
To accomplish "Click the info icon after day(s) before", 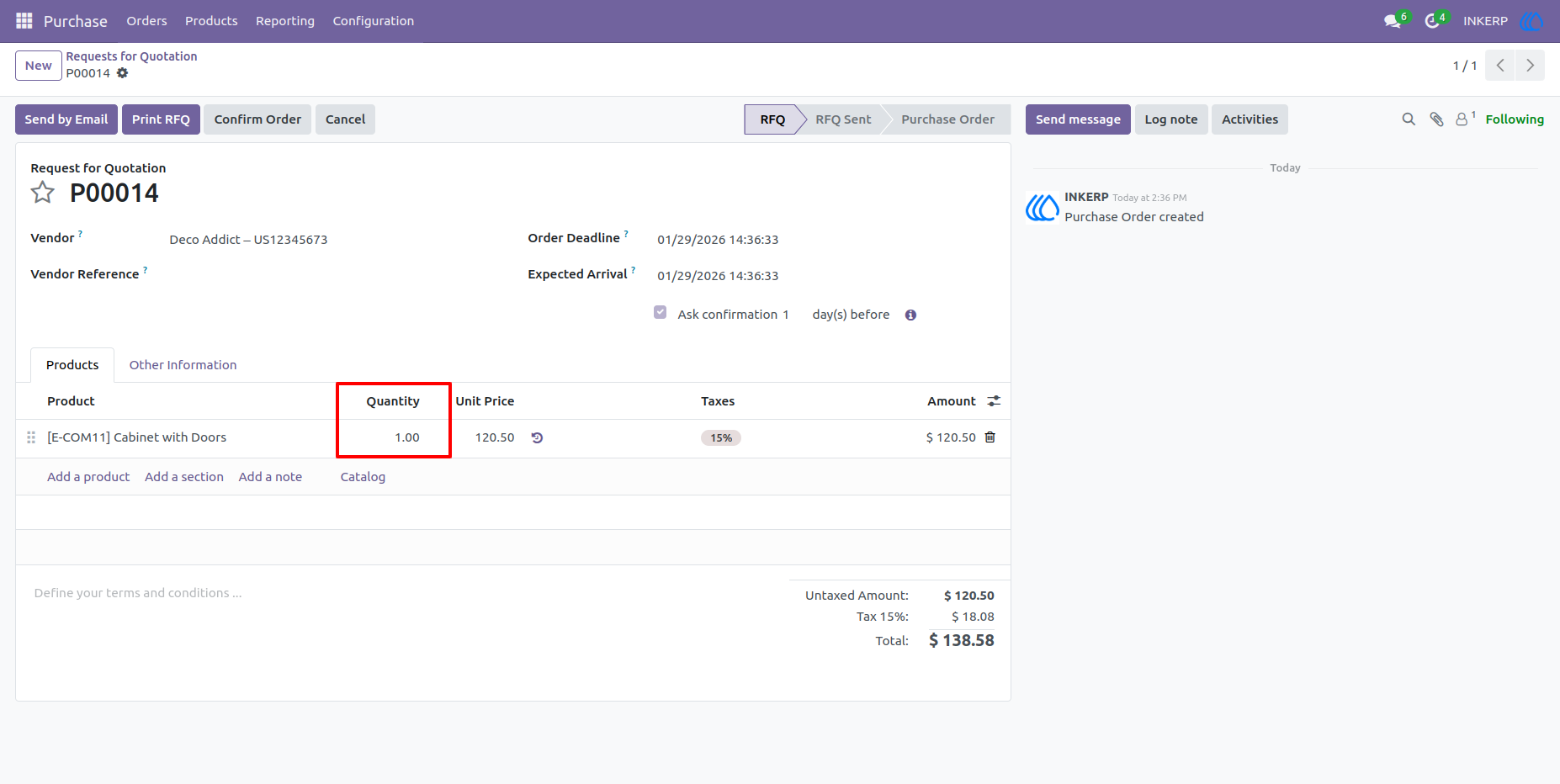I will 910,315.
